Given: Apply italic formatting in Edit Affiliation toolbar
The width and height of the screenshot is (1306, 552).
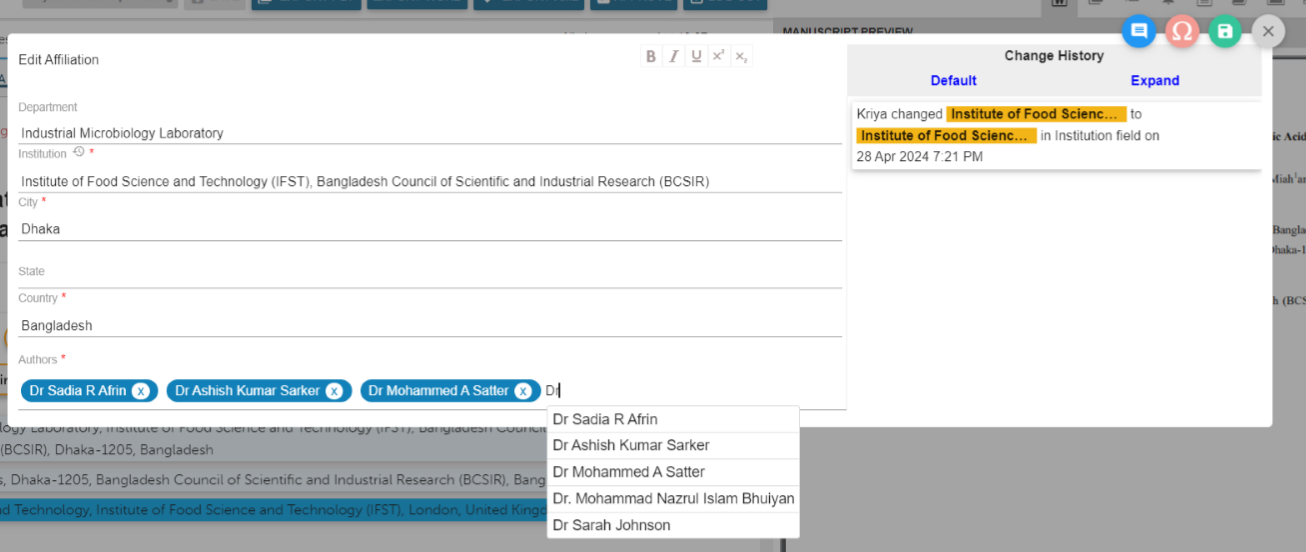Looking at the screenshot, I should pos(674,57).
